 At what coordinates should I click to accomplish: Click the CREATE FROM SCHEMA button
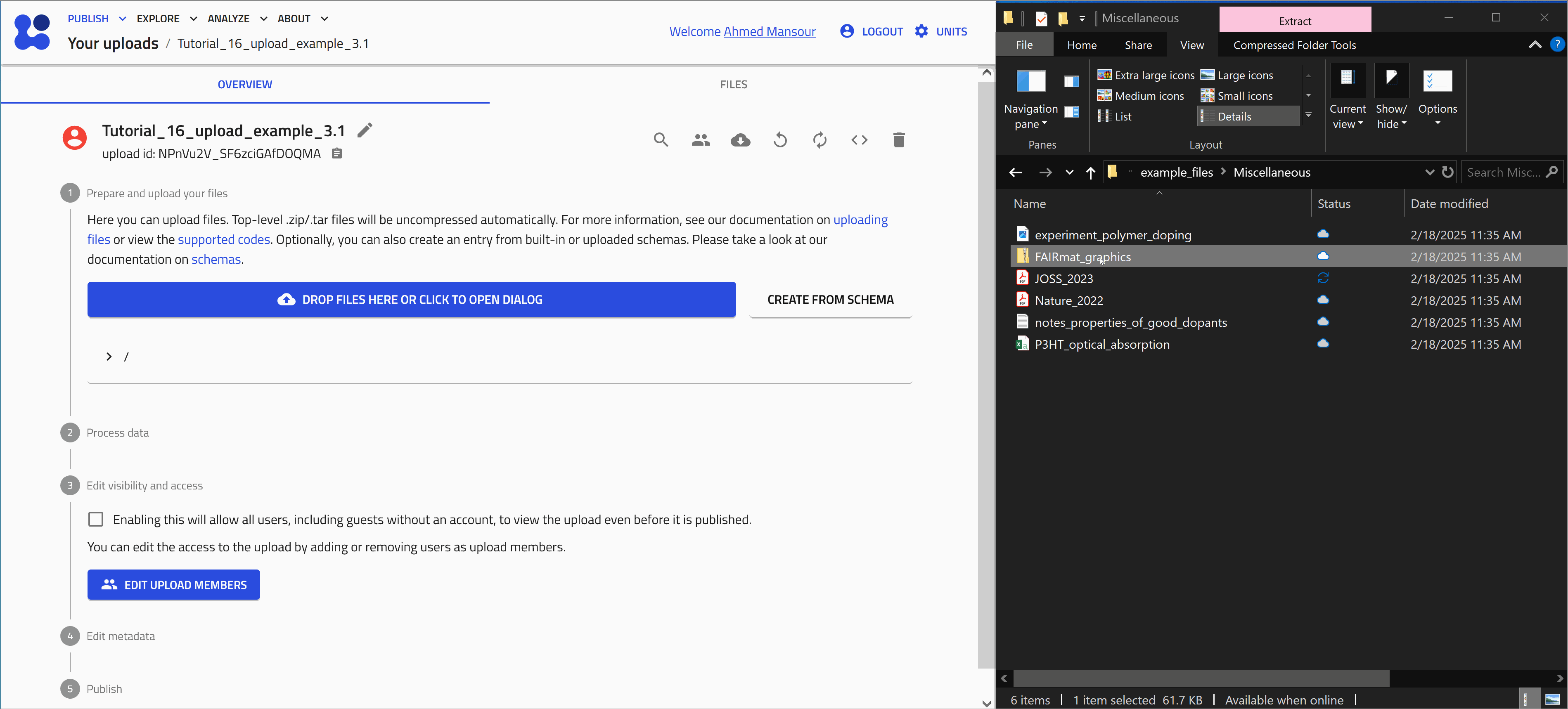tap(830, 300)
